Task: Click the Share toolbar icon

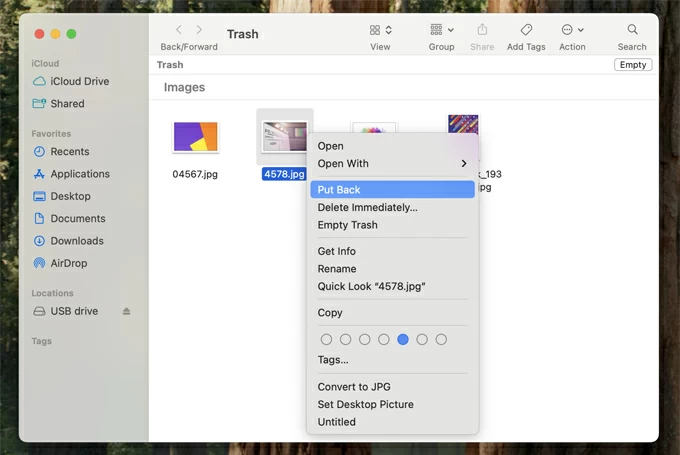Action: point(482,31)
